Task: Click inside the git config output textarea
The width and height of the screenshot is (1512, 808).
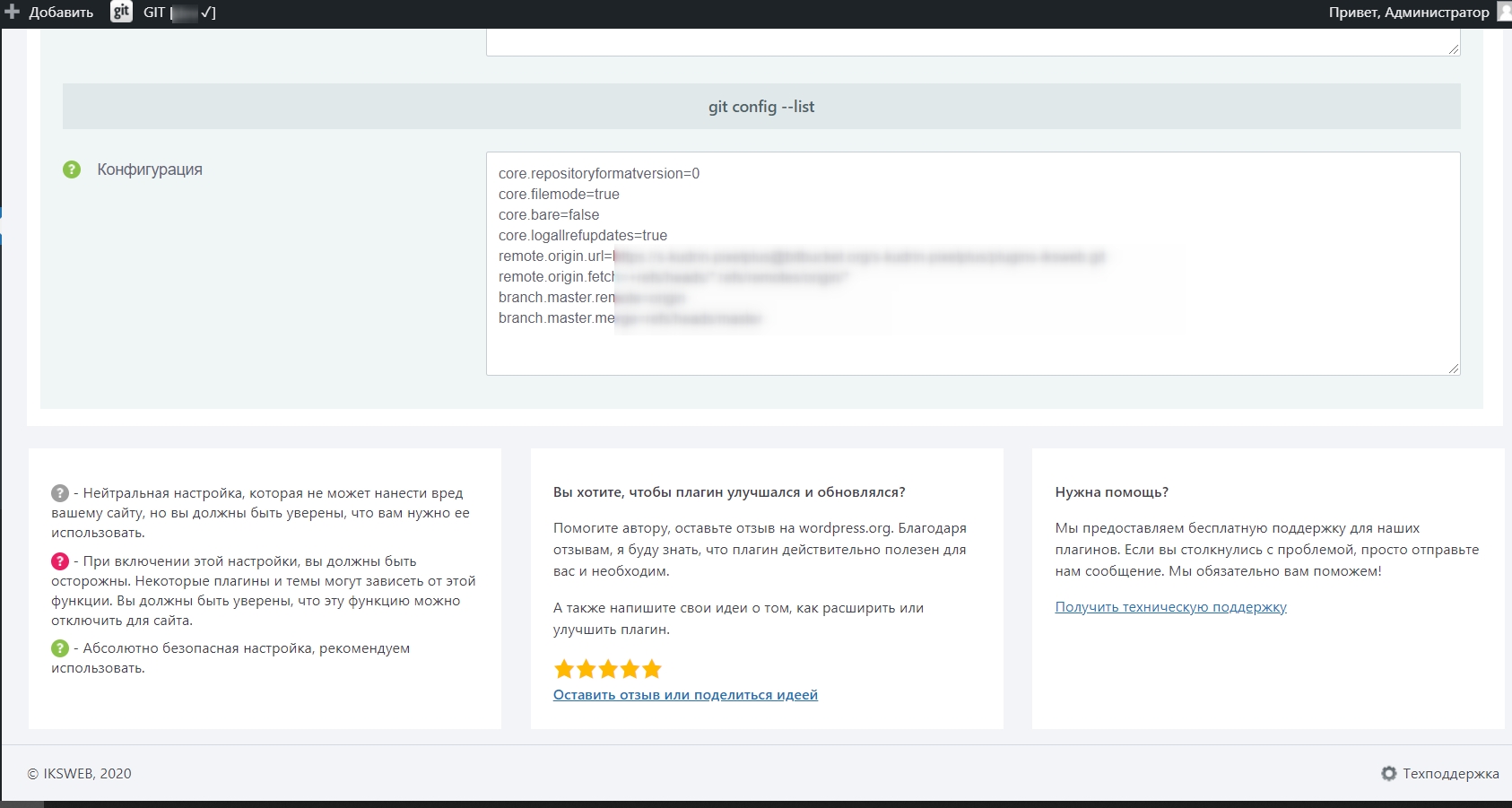Action: click(973, 264)
